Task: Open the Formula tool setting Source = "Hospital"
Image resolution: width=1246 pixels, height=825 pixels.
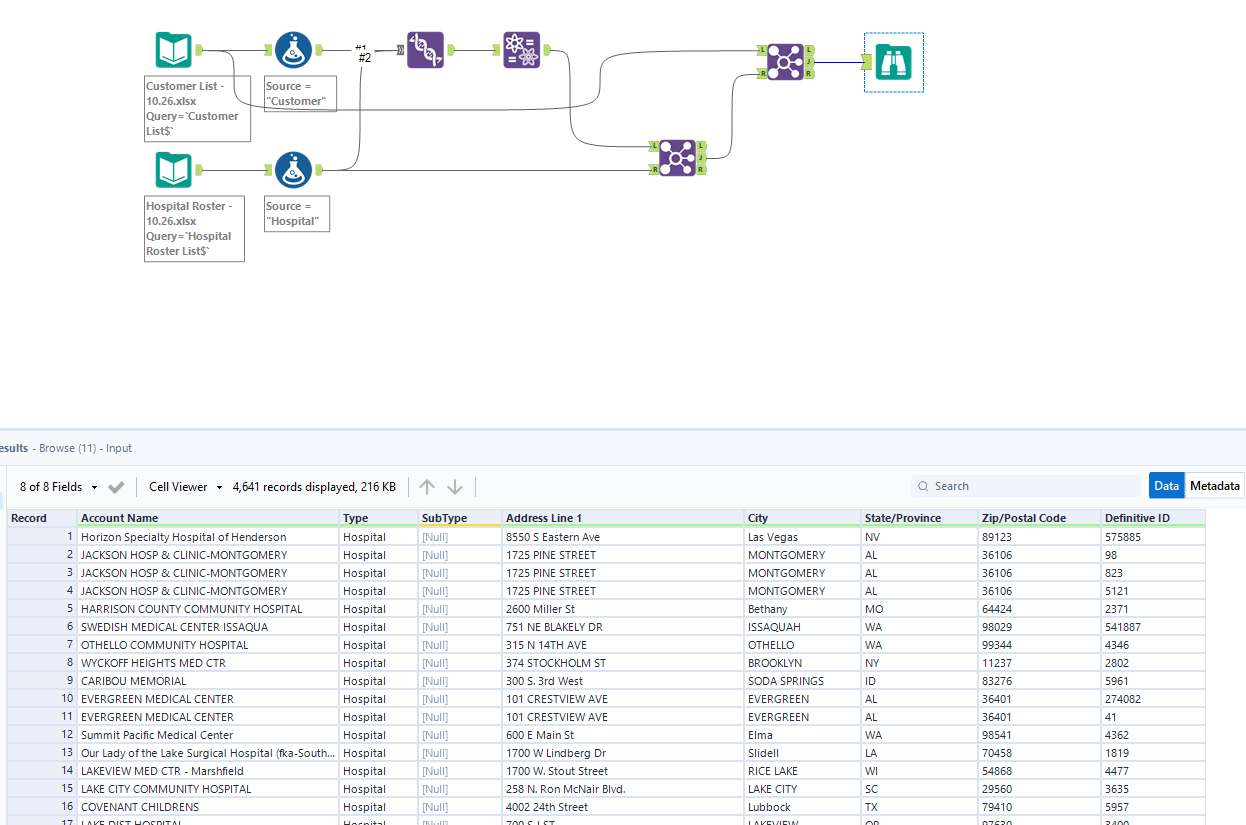Action: pos(293,168)
